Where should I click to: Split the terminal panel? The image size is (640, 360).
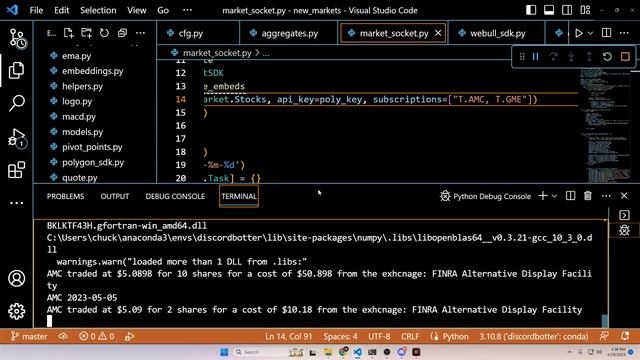[x=570, y=196]
